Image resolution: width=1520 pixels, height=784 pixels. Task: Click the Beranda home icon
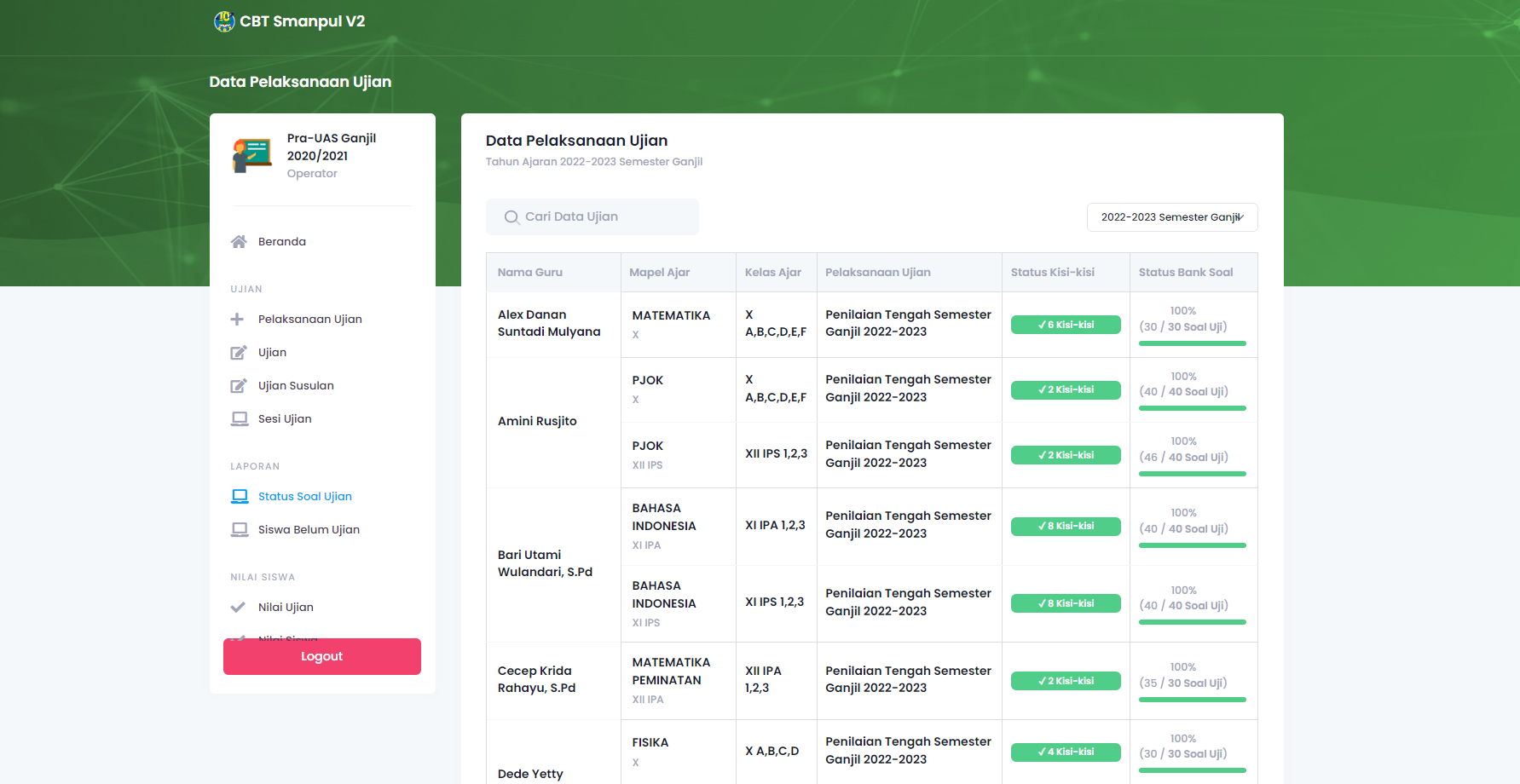coord(239,242)
